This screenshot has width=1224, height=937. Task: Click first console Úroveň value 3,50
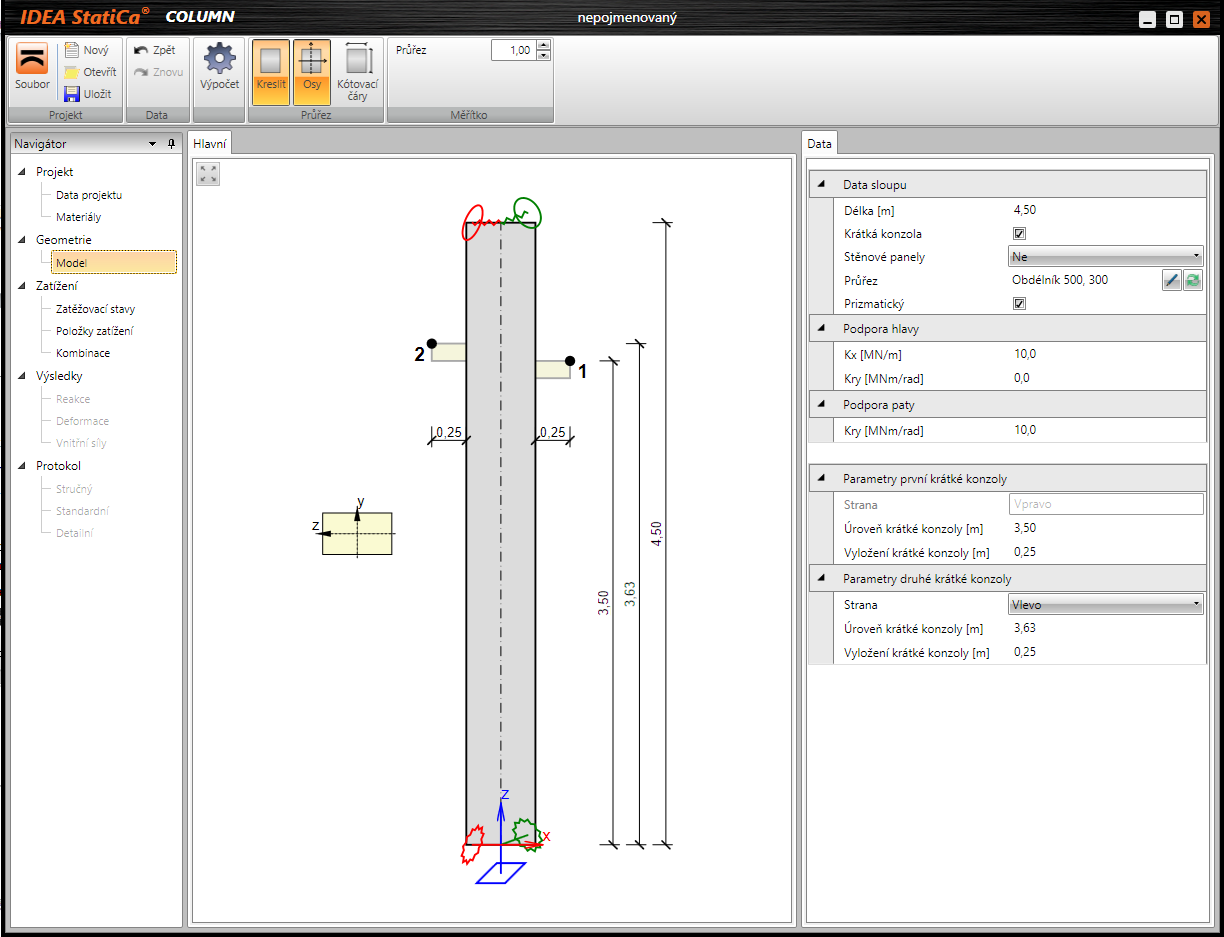[x=1025, y=528]
